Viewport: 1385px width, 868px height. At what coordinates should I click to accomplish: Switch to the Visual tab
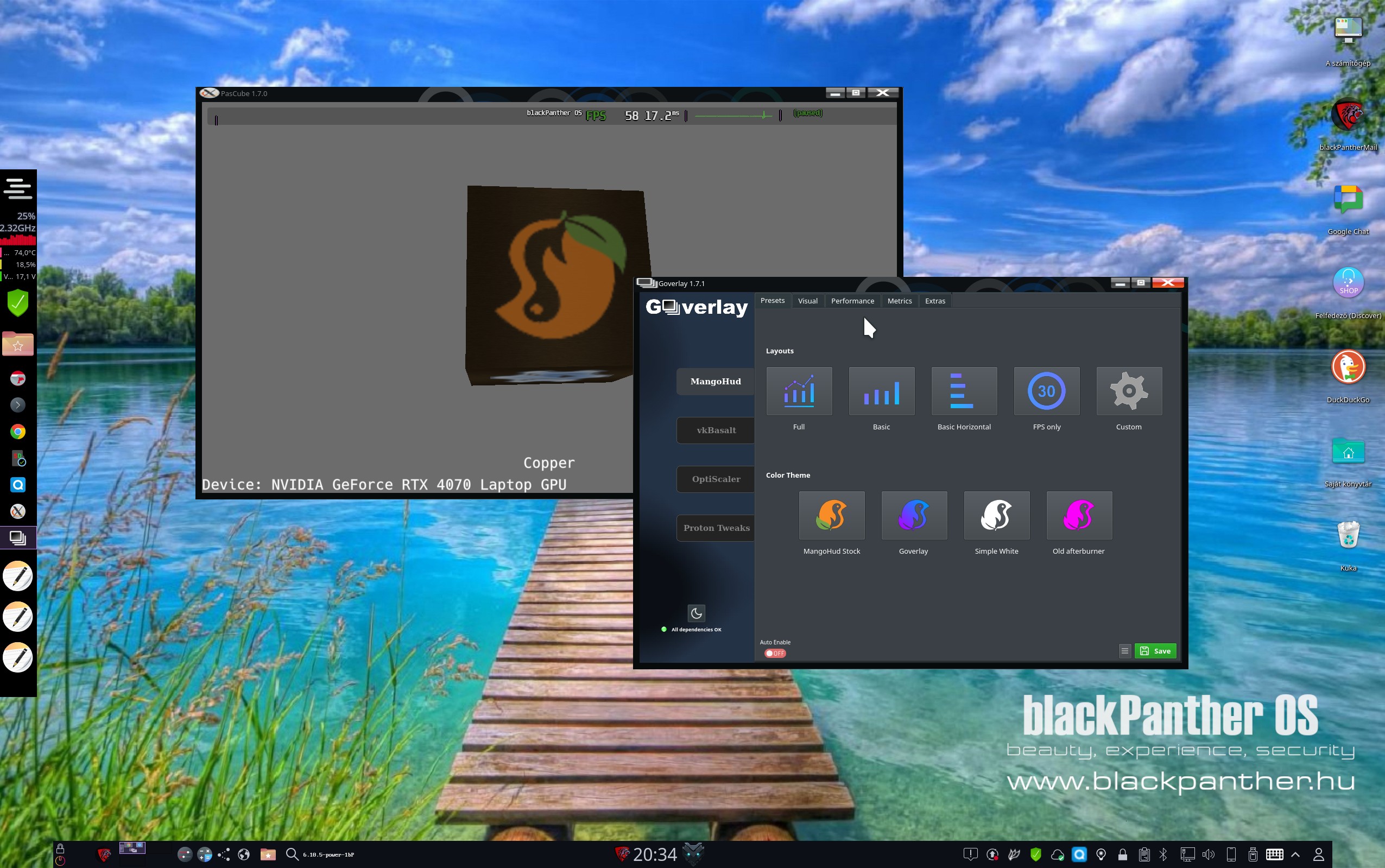tap(807, 301)
